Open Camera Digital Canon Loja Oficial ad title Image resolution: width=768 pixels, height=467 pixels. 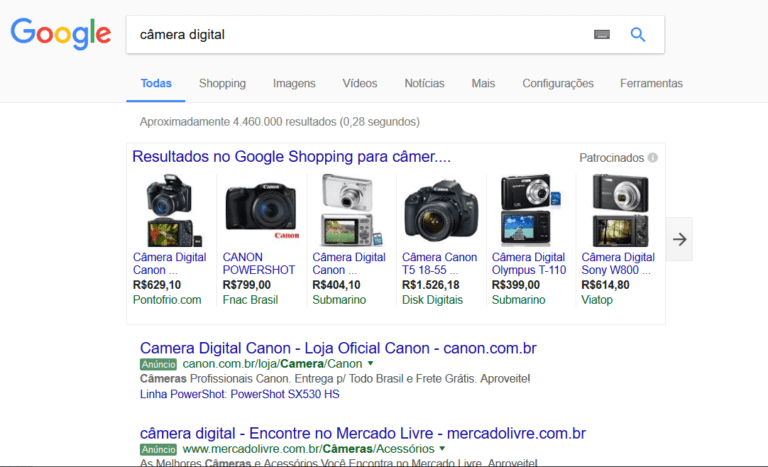tap(338, 348)
